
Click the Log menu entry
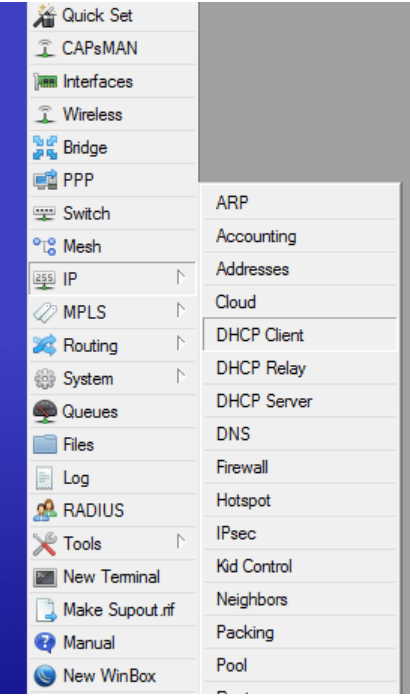click(112, 478)
